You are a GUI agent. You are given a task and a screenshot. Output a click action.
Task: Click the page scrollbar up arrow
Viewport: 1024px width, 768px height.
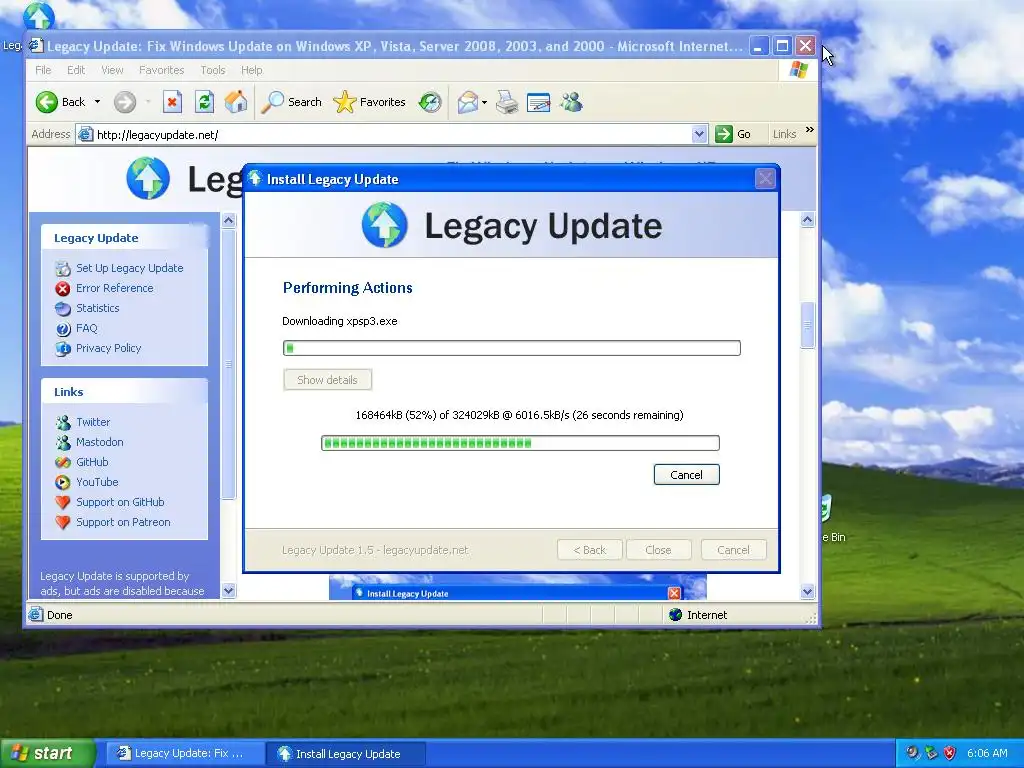[807, 220]
